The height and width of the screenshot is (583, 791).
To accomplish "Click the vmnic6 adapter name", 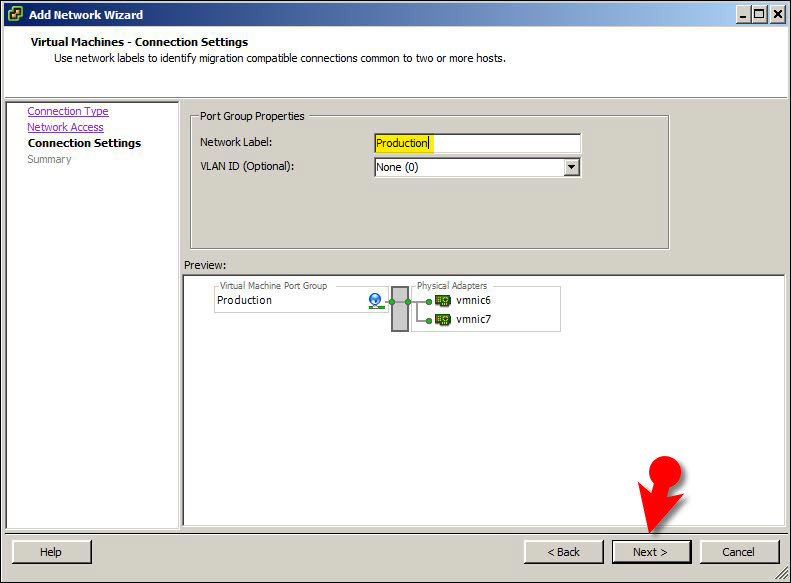I will pos(473,301).
